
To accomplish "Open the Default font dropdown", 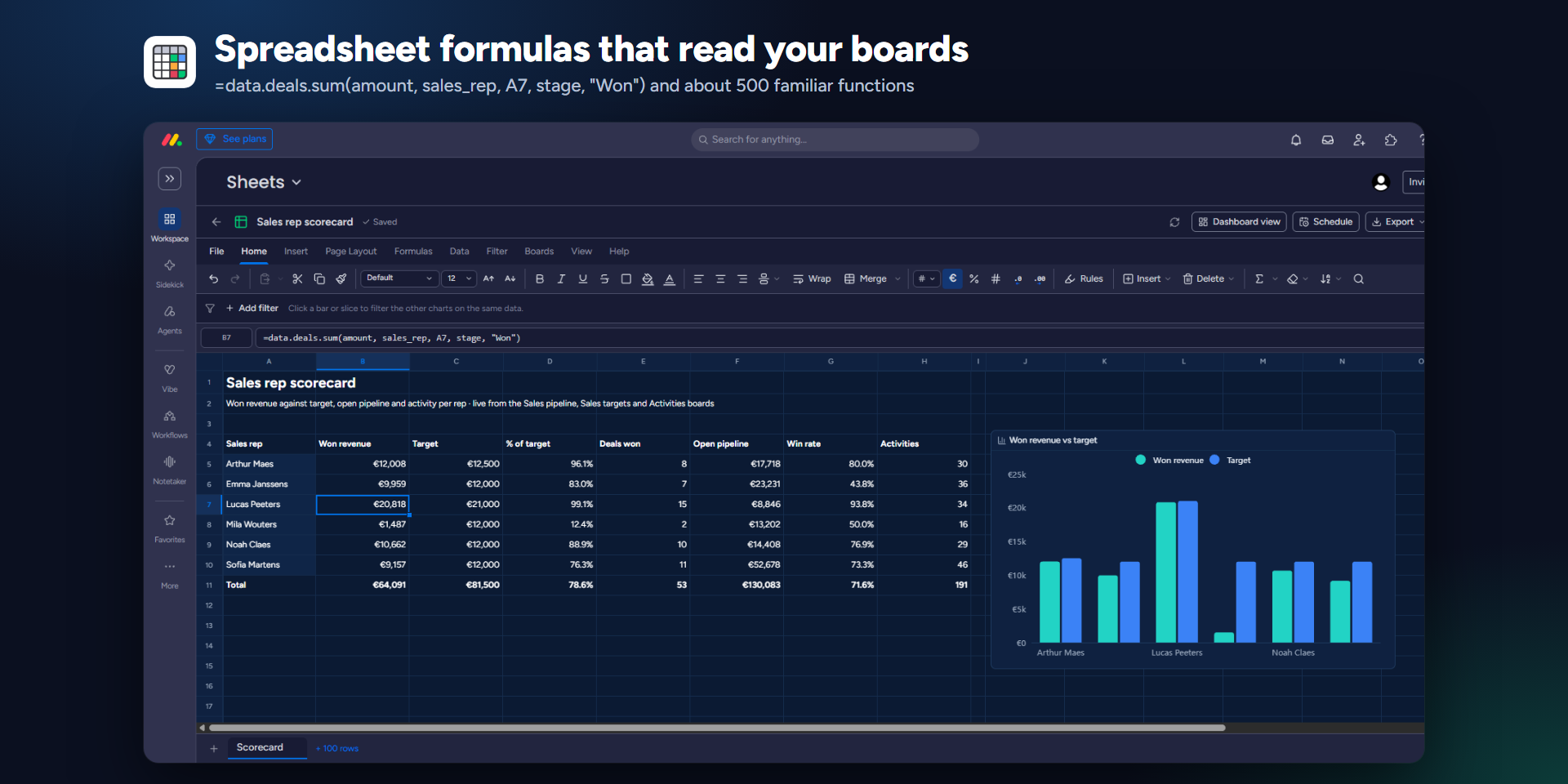I will (399, 279).
